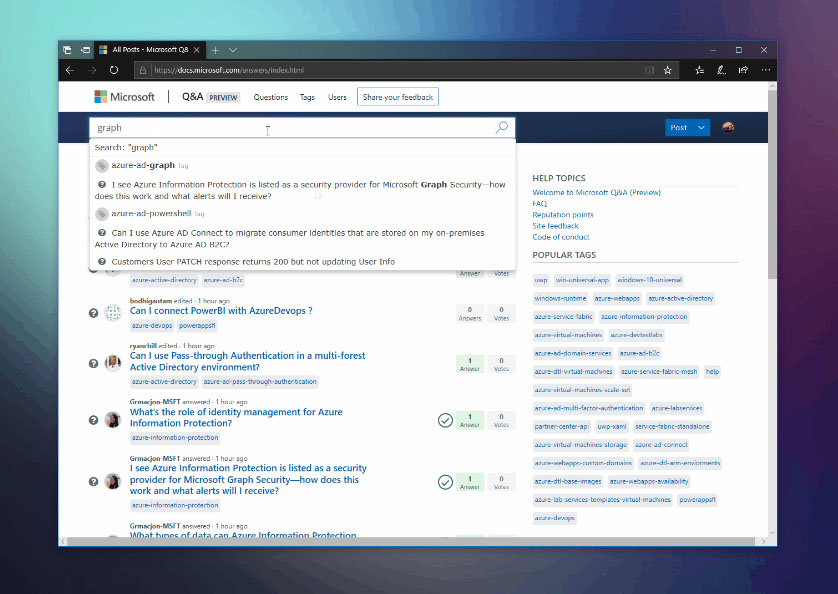Close the All Posts tab
The image size is (838, 594).
pos(197,50)
